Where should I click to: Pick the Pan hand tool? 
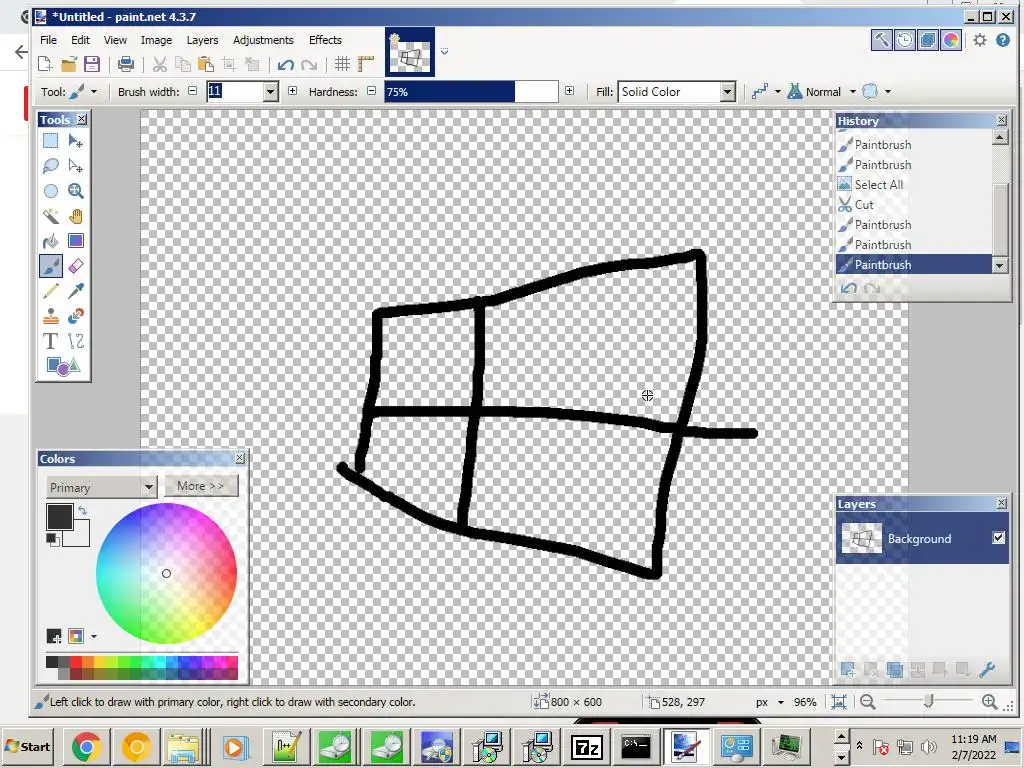[76, 216]
